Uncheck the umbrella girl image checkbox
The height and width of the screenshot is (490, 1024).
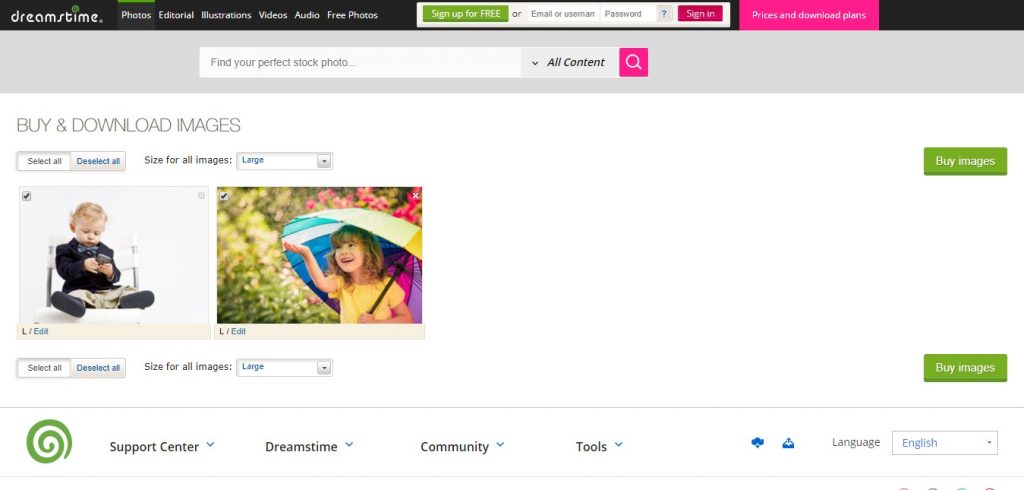coord(224,196)
